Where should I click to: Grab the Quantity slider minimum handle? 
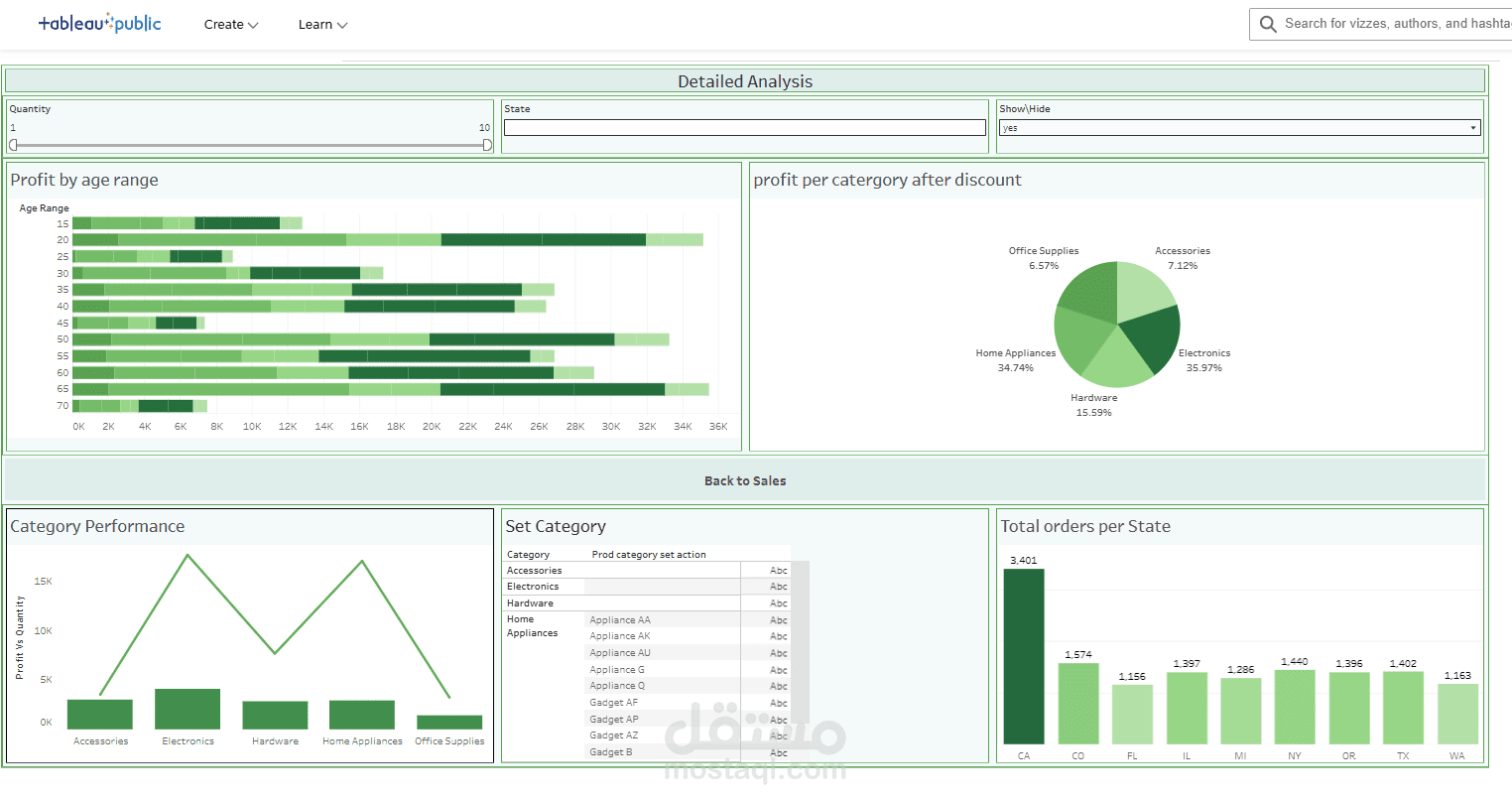pyautogui.click(x=13, y=145)
